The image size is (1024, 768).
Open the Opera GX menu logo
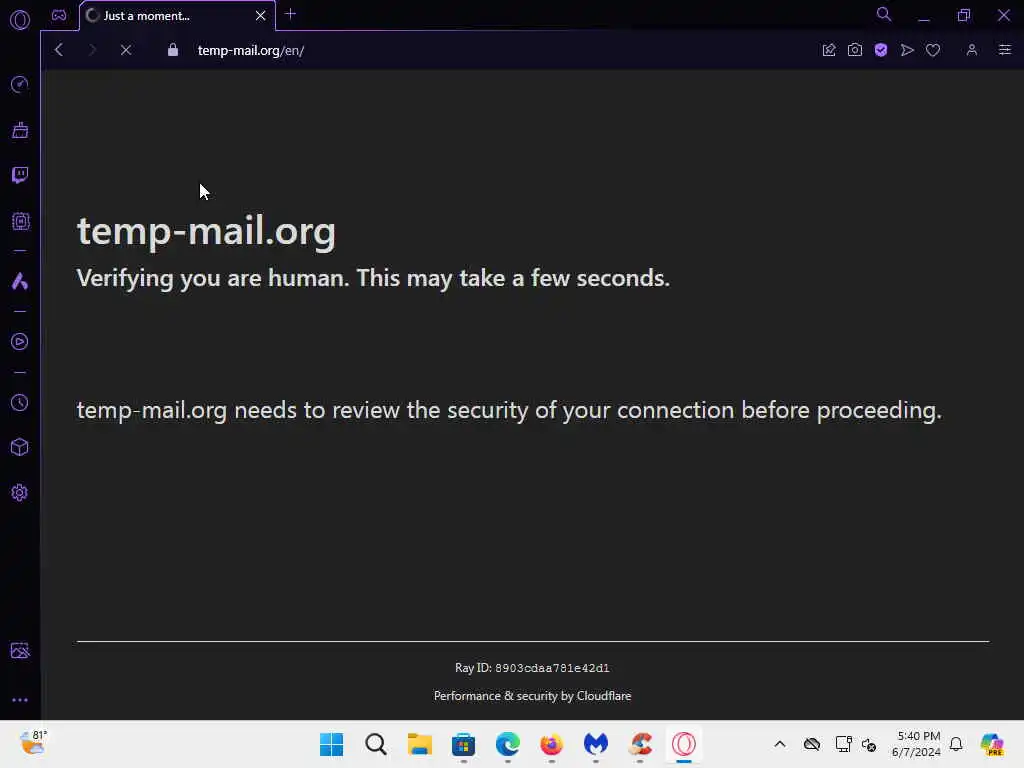point(20,20)
